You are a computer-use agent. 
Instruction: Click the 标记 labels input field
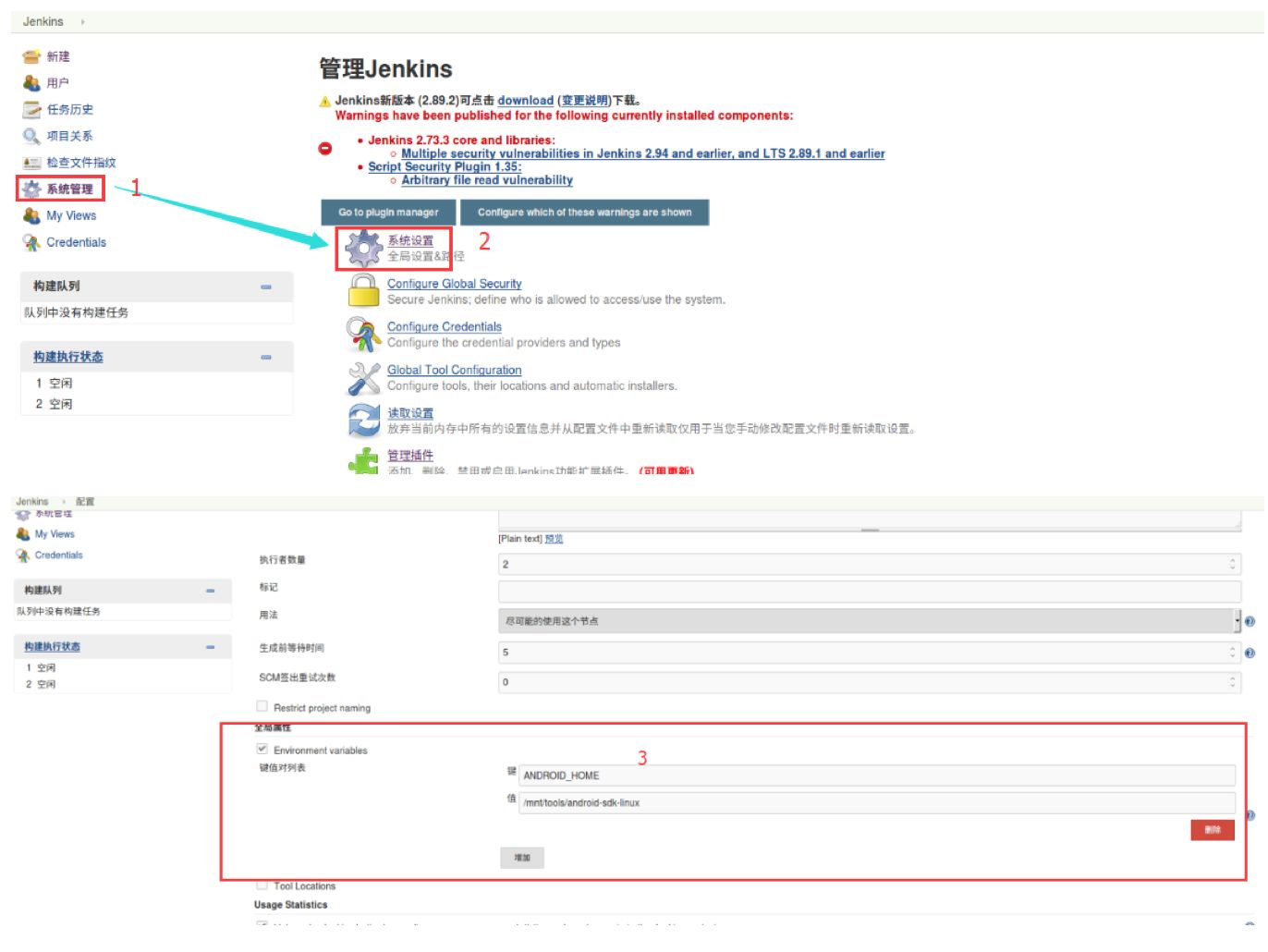click(869, 592)
